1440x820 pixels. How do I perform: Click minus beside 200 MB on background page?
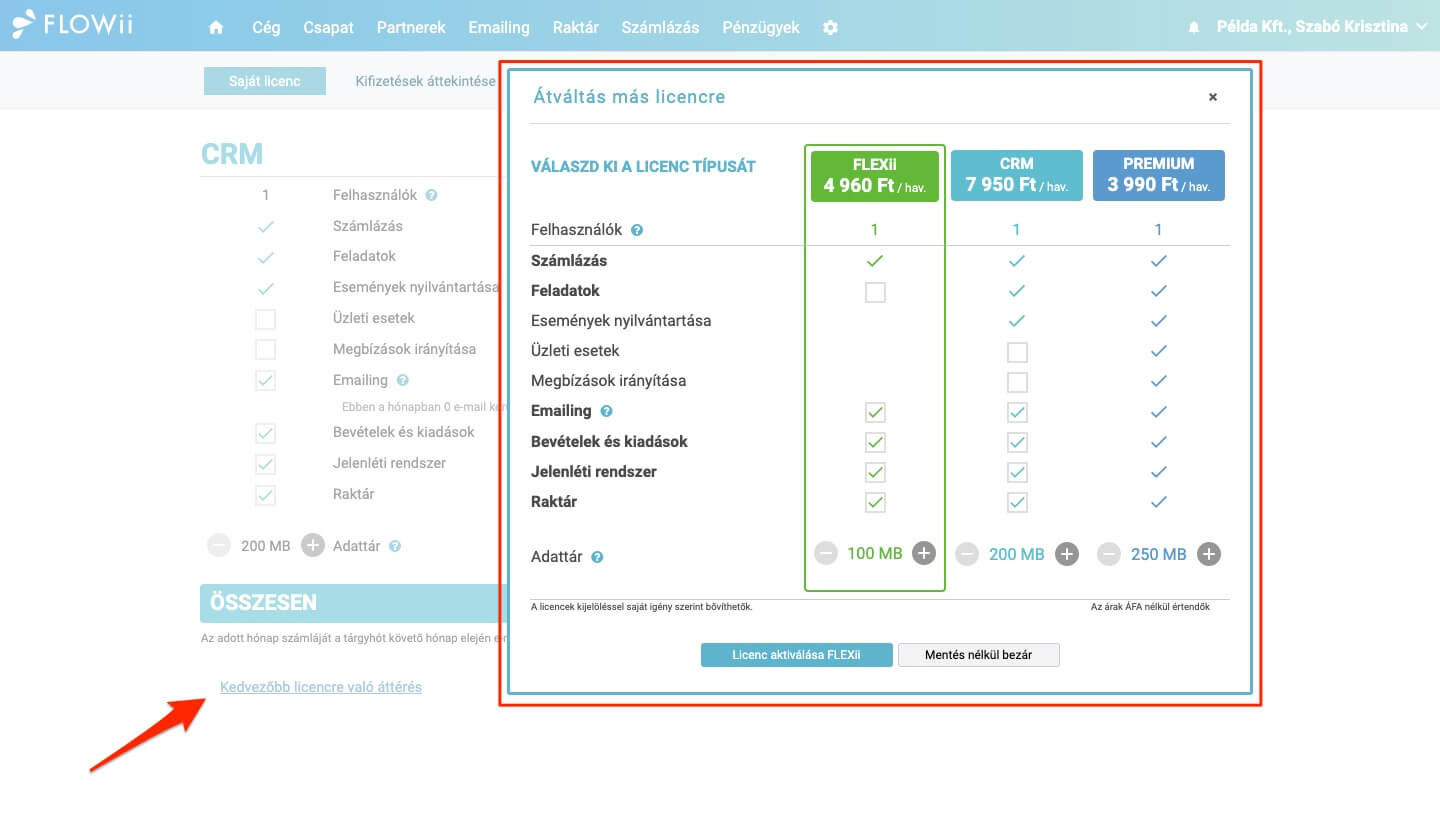[219, 545]
